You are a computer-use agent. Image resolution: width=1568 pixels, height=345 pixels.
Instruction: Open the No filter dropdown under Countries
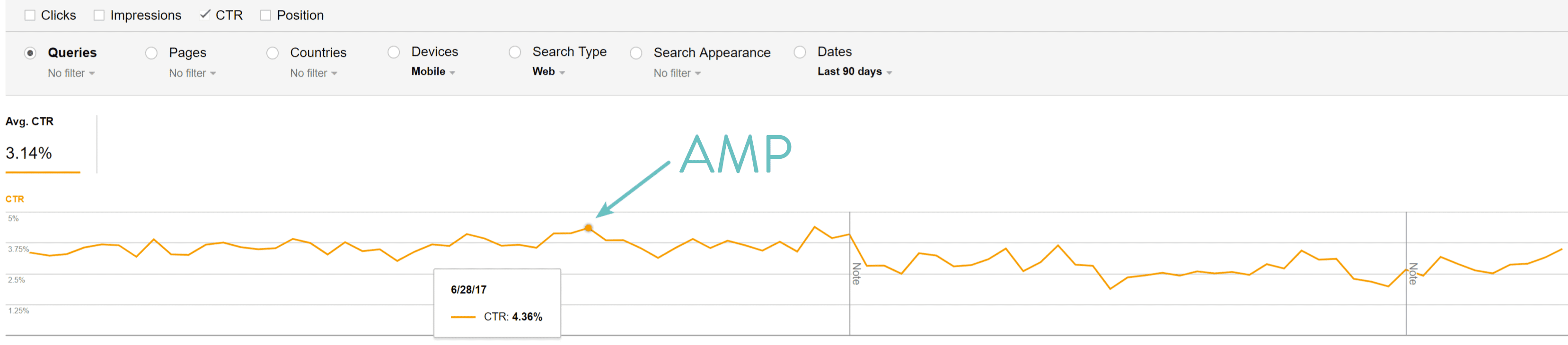(313, 73)
